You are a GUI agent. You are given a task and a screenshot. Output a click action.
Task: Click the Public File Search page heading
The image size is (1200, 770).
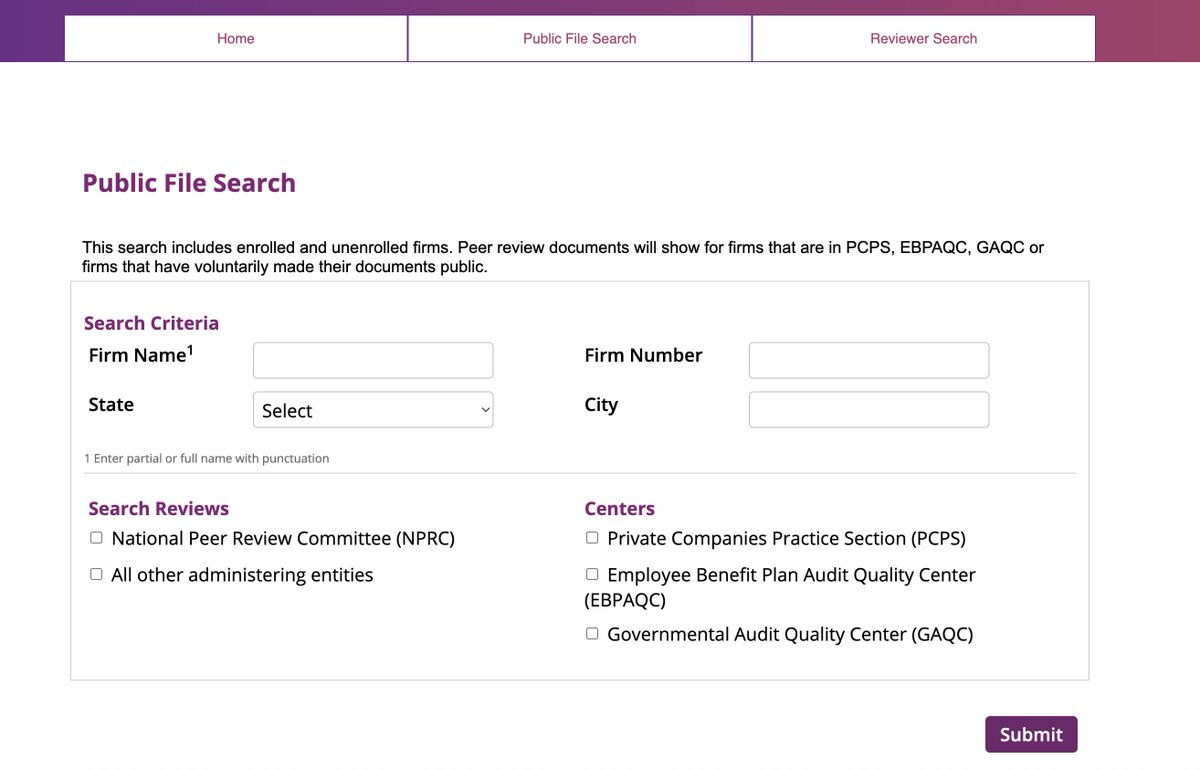tap(189, 183)
